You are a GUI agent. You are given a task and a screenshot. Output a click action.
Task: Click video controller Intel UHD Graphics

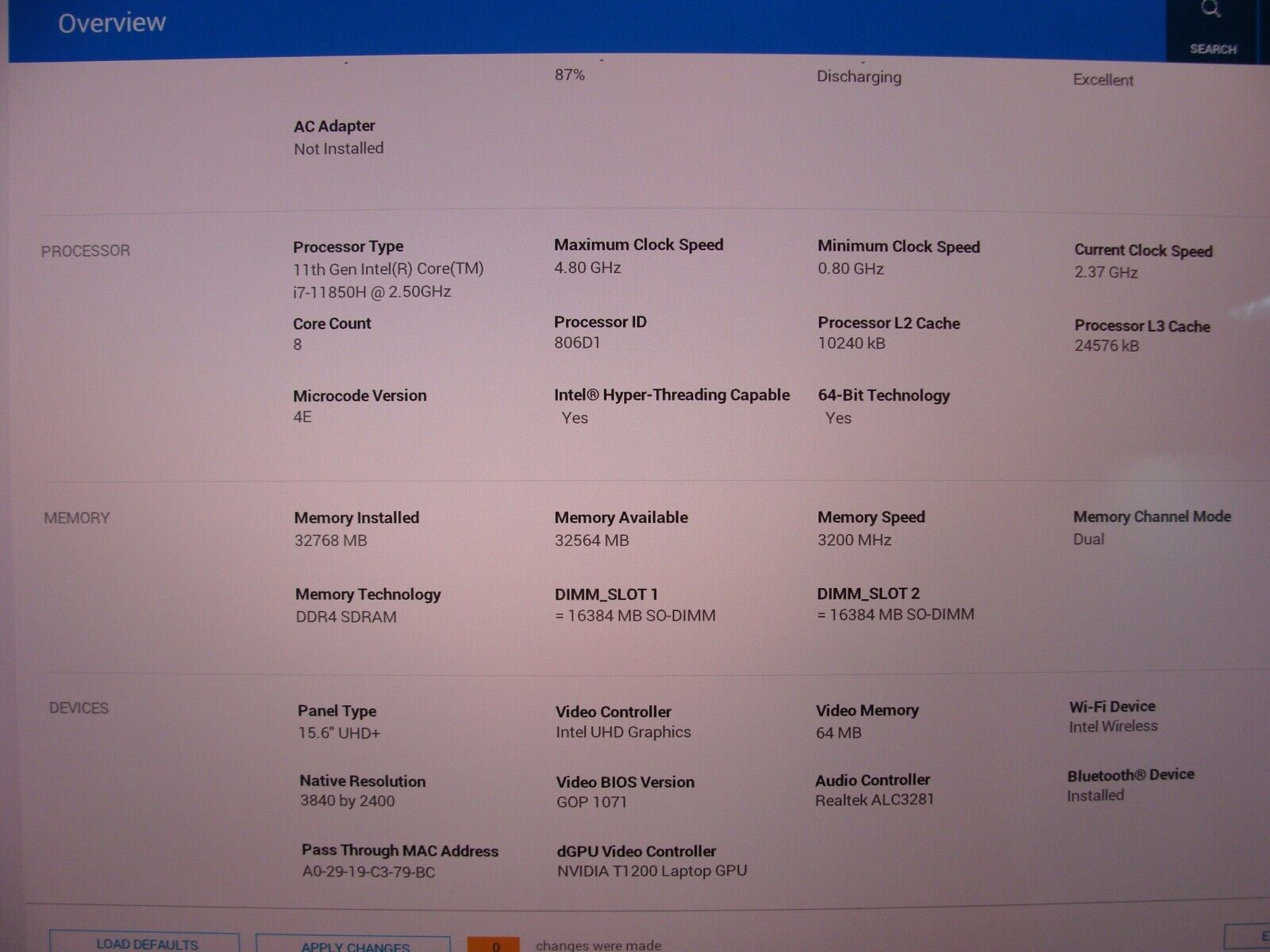pos(623,732)
